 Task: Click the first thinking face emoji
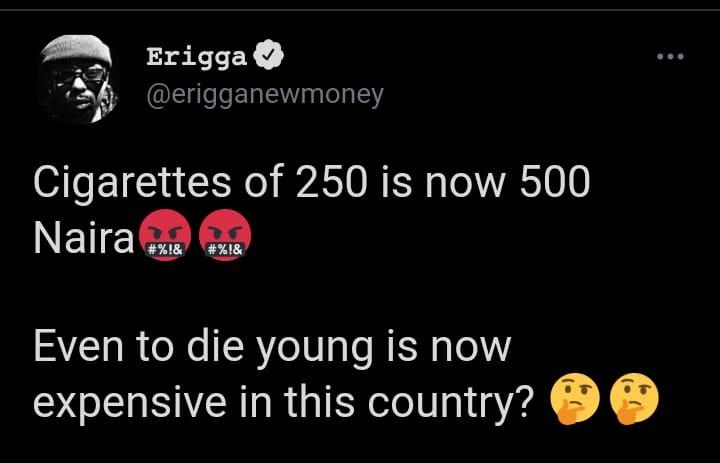(574, 399)
